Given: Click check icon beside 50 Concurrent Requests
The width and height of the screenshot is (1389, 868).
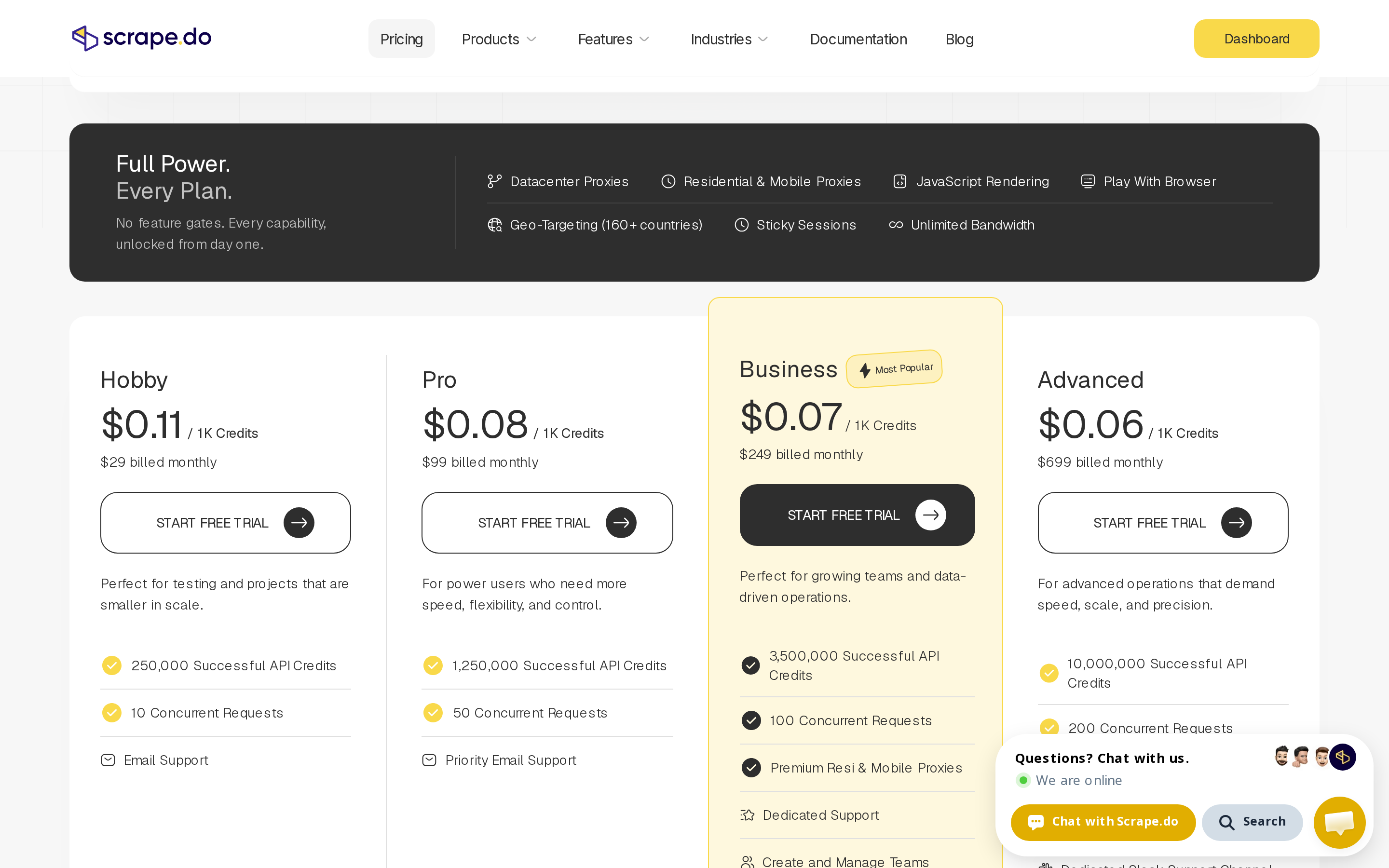Looking at the screenshot, I should tap(433, 712).
